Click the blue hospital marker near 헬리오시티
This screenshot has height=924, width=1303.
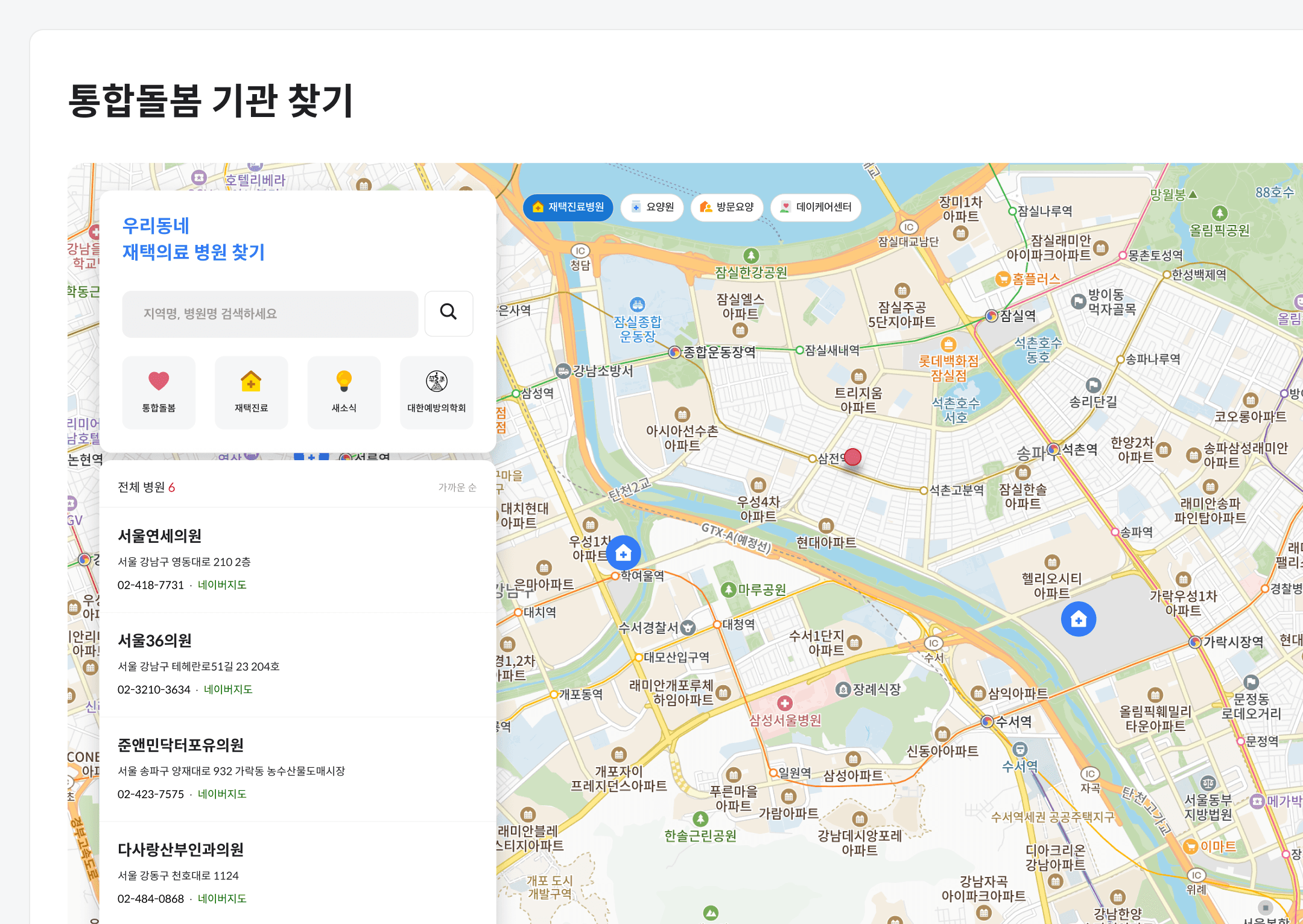click(x=1078, y=619)
